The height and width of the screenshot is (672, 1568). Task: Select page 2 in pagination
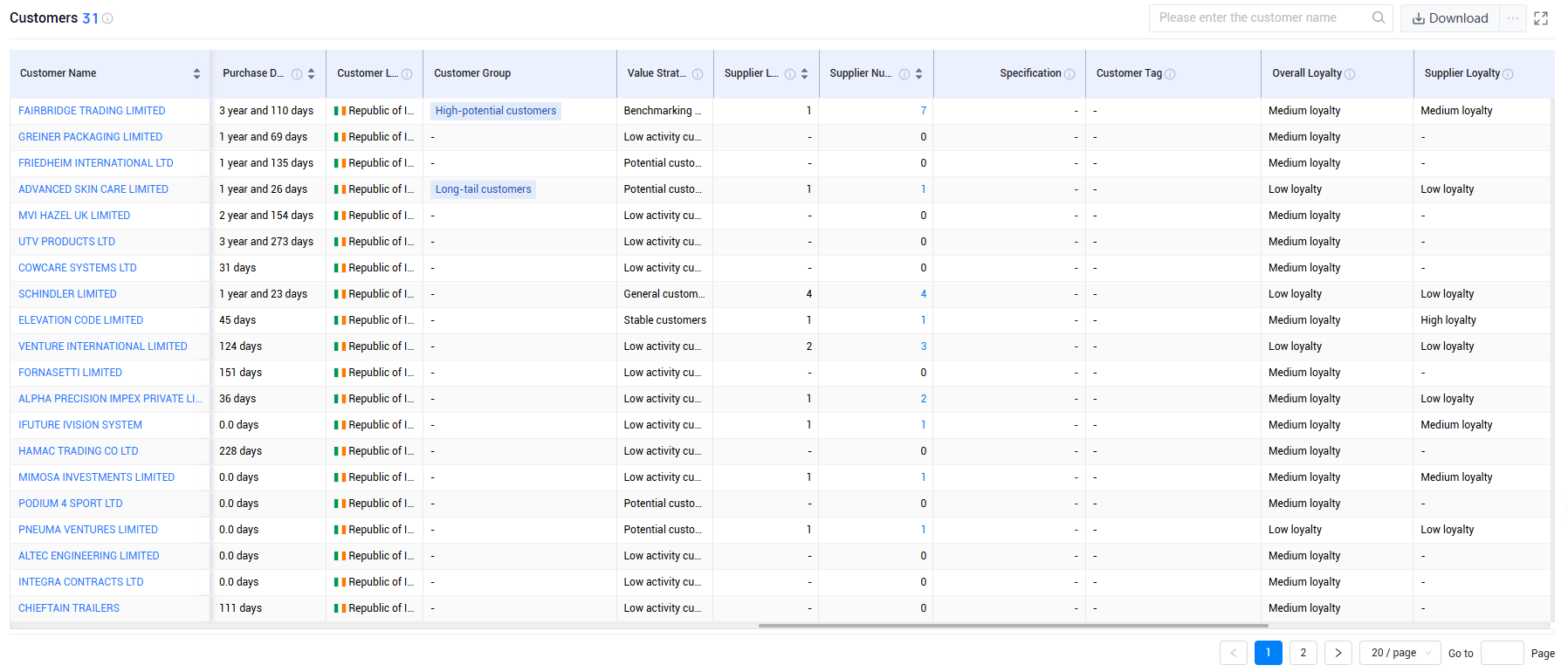coord(1303,653)
